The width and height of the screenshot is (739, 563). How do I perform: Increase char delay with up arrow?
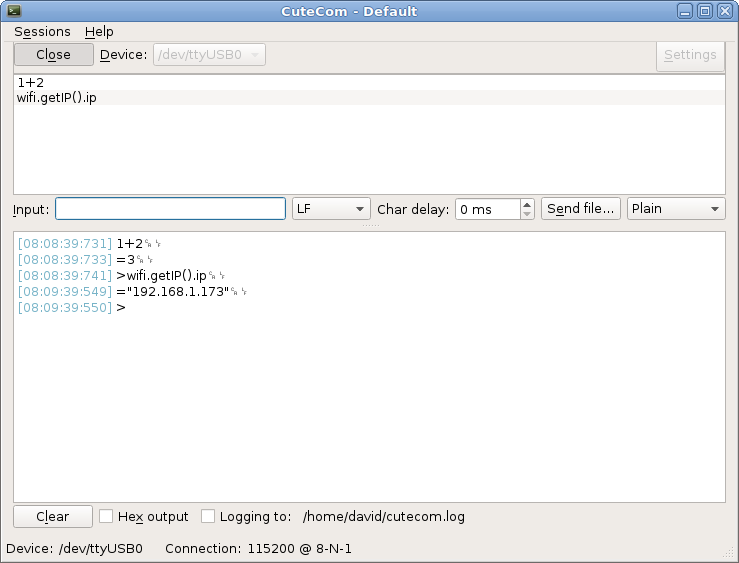pos(527,204)
